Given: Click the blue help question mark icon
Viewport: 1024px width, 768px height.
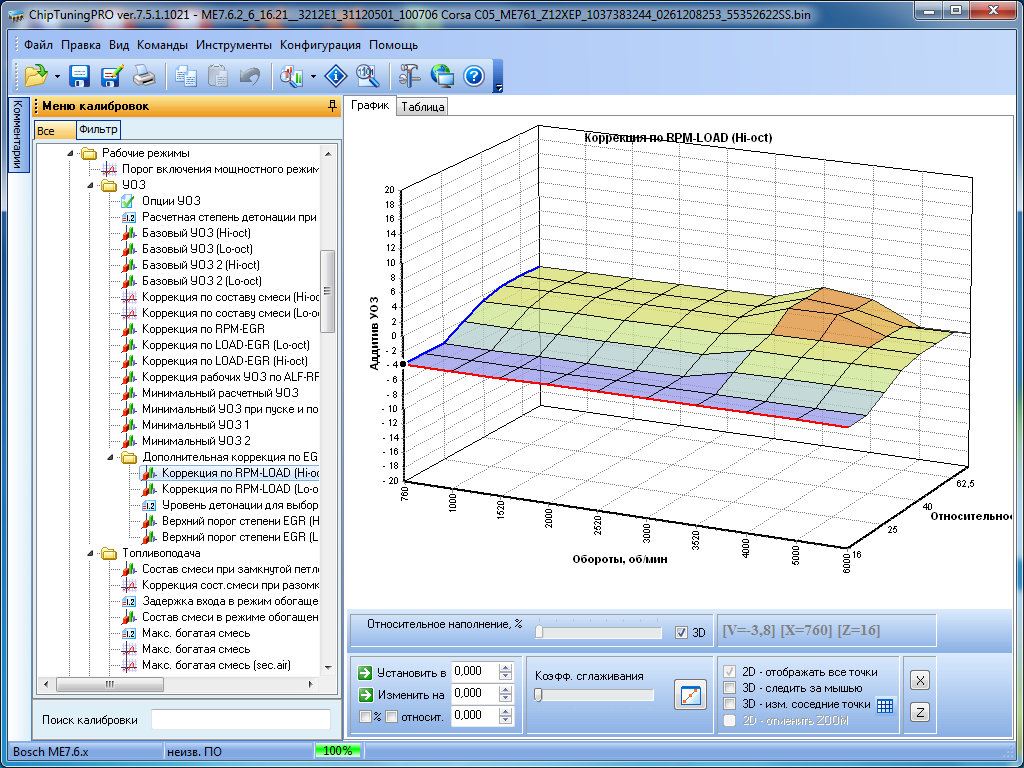Looking at the screenshot, I should coord(473,75).
